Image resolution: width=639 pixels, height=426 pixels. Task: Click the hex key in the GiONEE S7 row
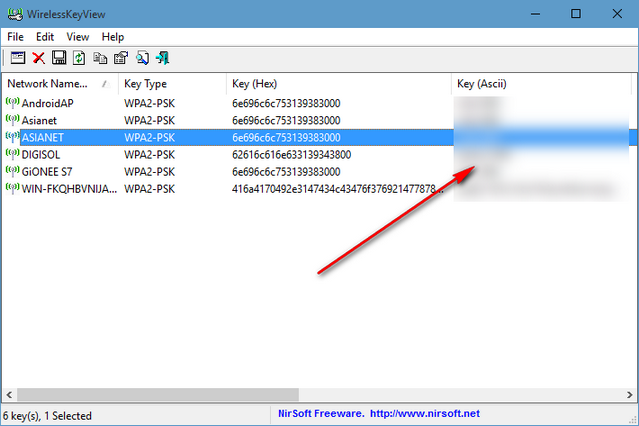click(x=286, y=172)
